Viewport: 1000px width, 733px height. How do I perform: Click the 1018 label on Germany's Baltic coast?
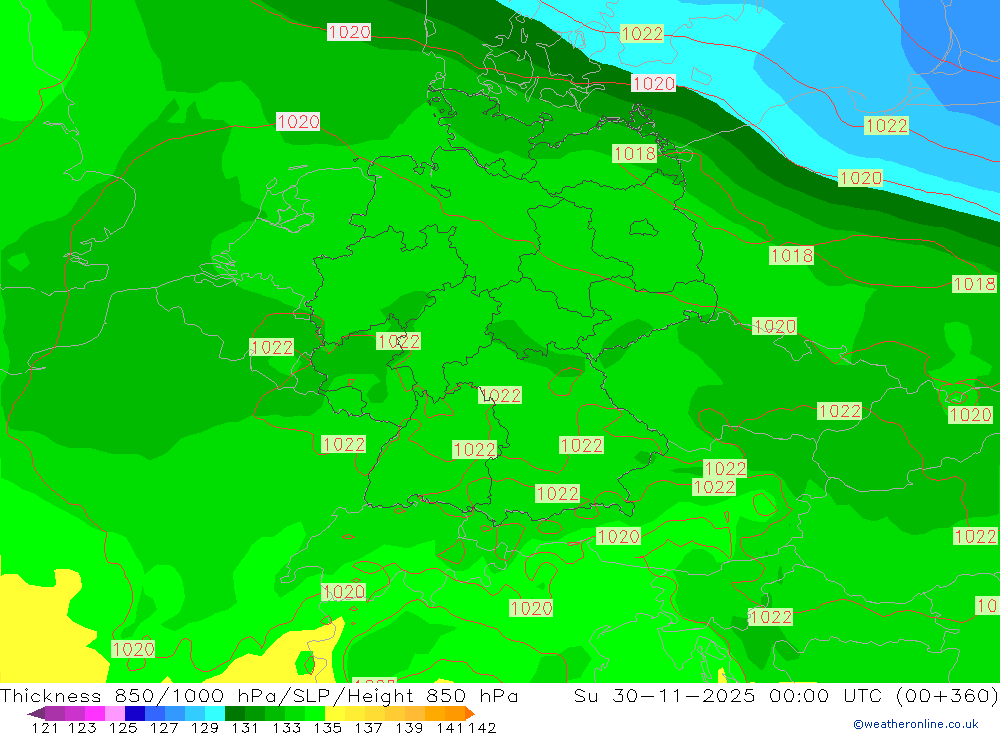[x=635, y=153]
